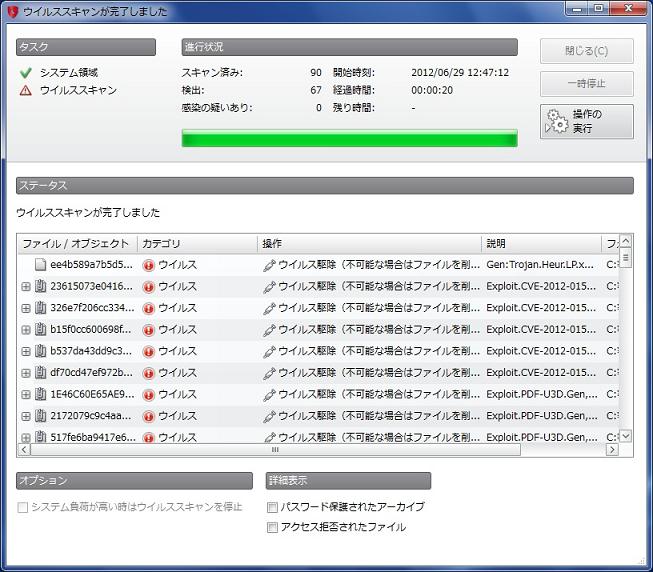
Task: Click 操作の実行 apply actions button
Action: [x=587, y=121]
